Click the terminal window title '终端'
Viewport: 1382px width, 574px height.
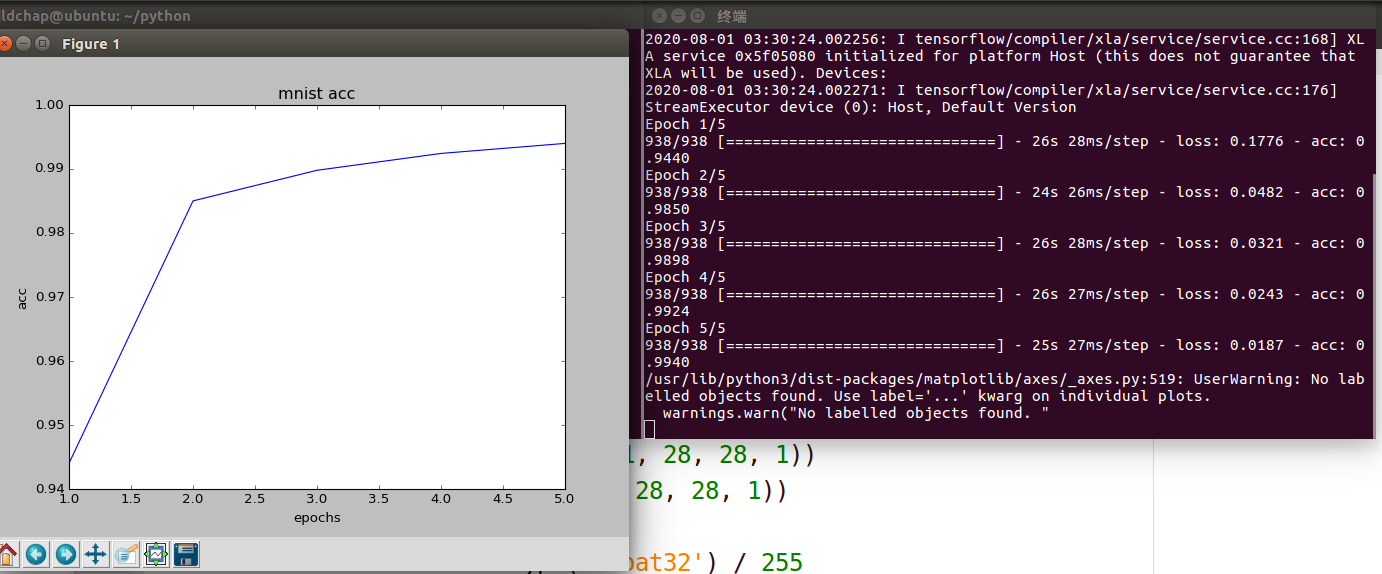tap(732, 16)
